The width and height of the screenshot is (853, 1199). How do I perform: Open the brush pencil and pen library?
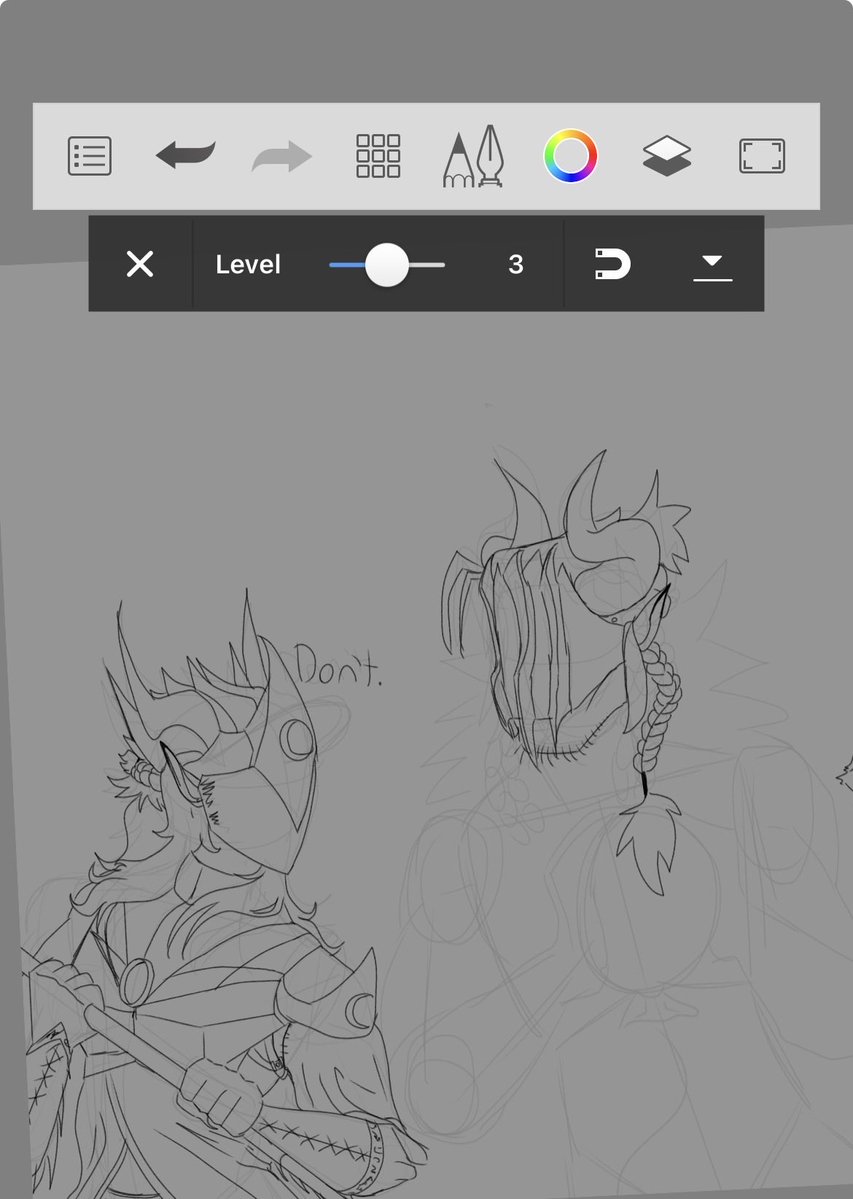[473, 156]
